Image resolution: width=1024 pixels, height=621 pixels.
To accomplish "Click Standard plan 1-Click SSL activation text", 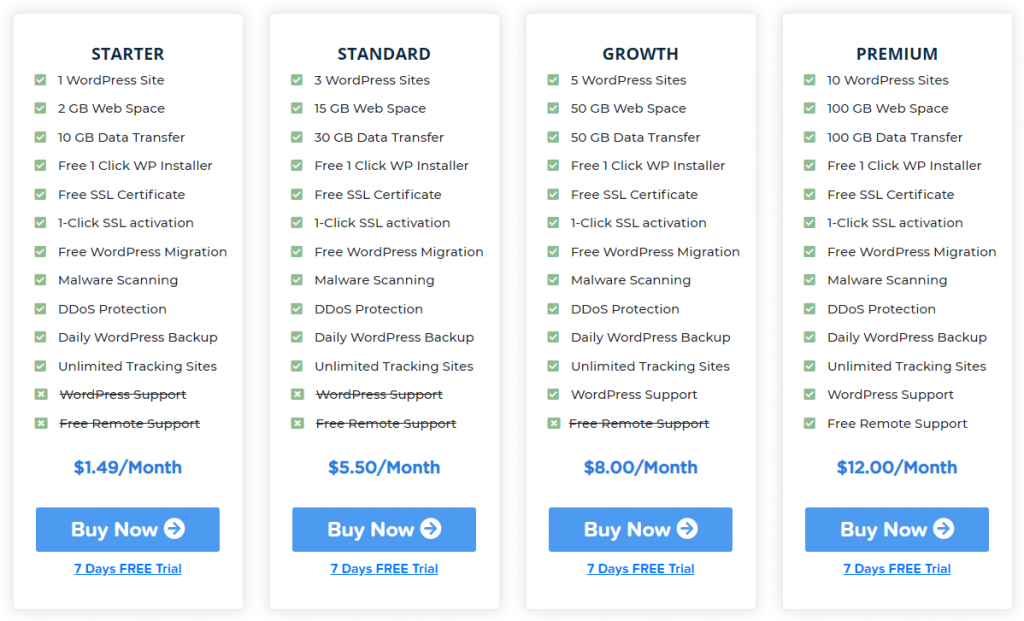I will [382, 223].
